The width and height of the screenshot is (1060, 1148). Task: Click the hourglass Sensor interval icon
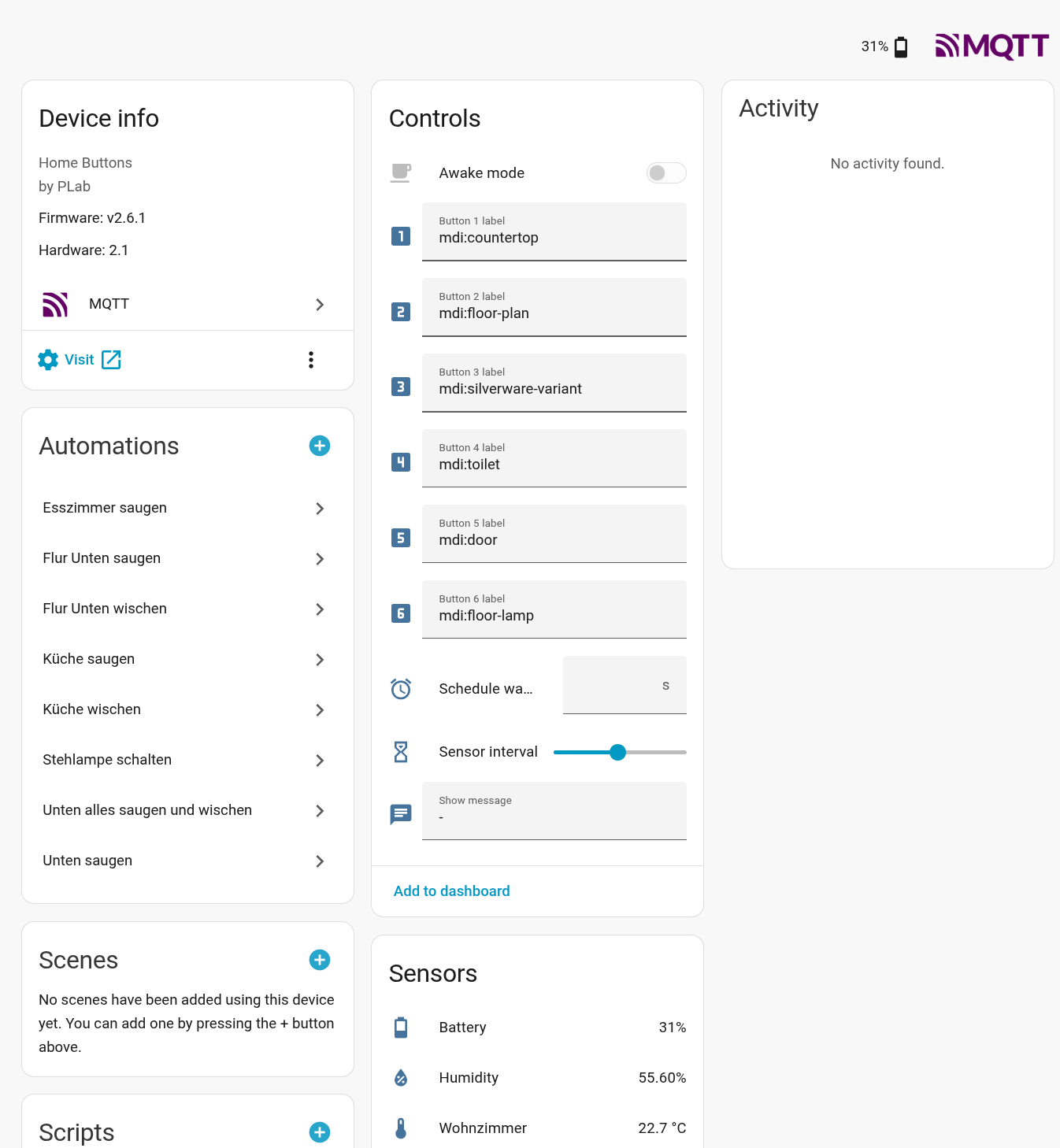(401, 752)
